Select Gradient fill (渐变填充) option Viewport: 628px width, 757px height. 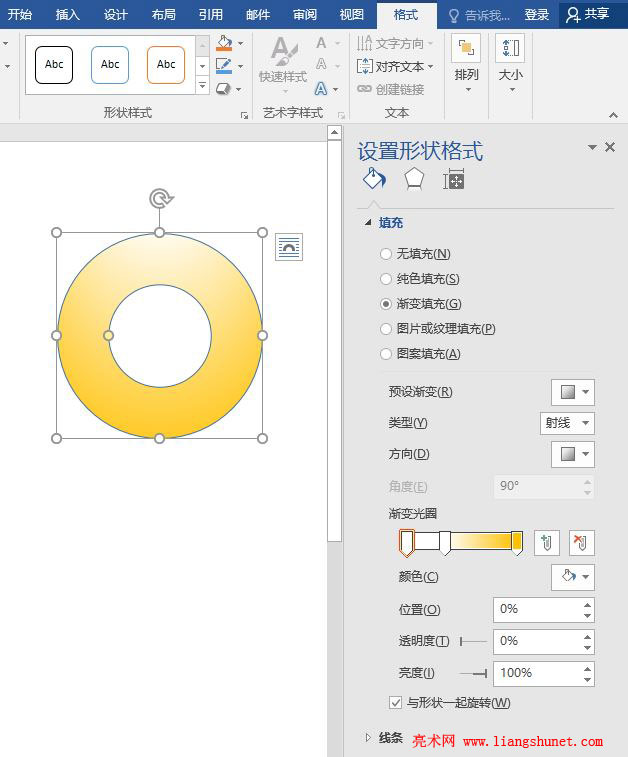pyautogui.click(x=421, y=304)
